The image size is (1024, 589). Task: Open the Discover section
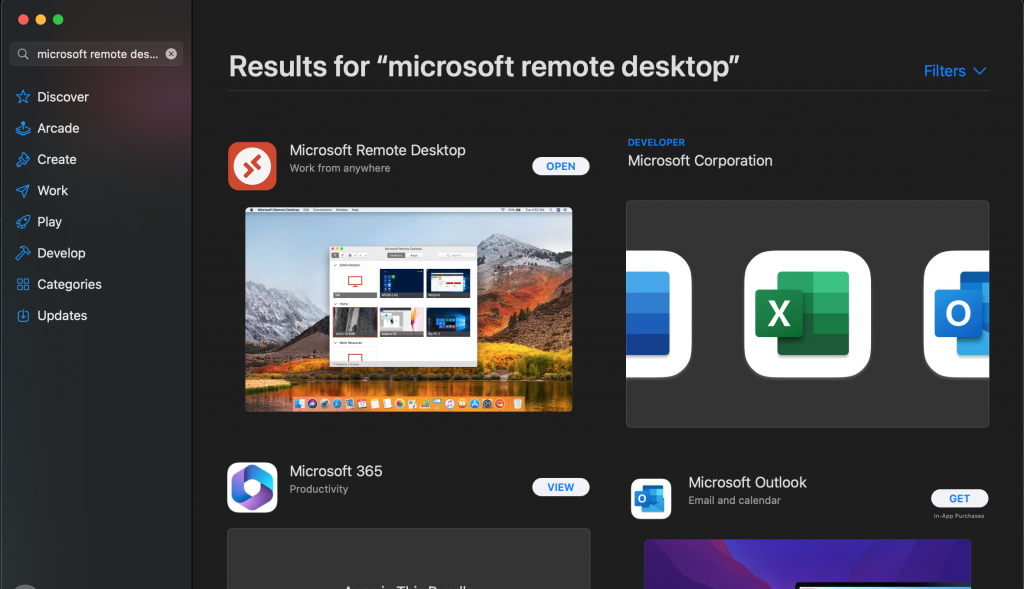pyautogui.click(x=62, y=97)
